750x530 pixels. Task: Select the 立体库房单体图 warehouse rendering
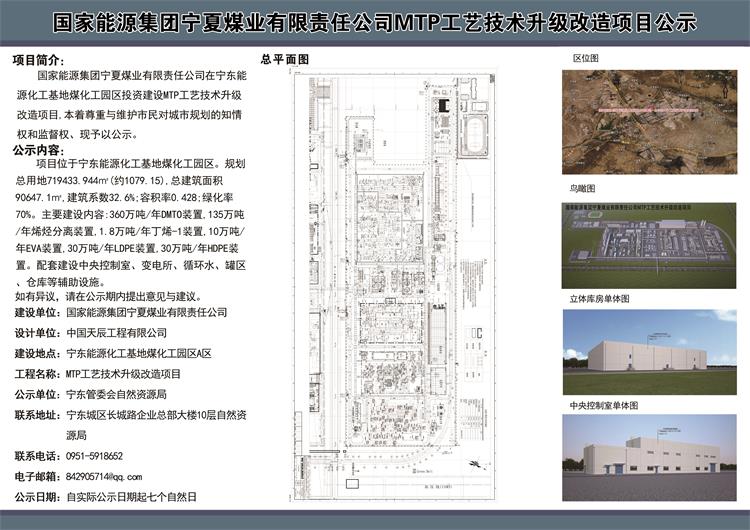tap(648, 351)
